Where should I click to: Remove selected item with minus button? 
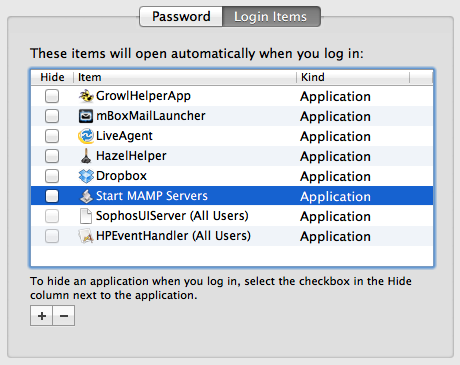pyautogui.click(x=64, y=315)
